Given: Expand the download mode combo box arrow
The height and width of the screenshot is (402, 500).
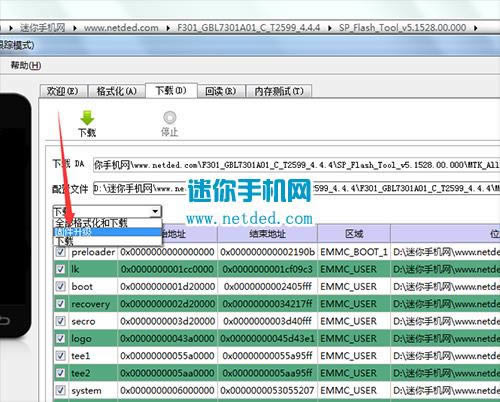Looking at the screenshot, I should point(155,211).
